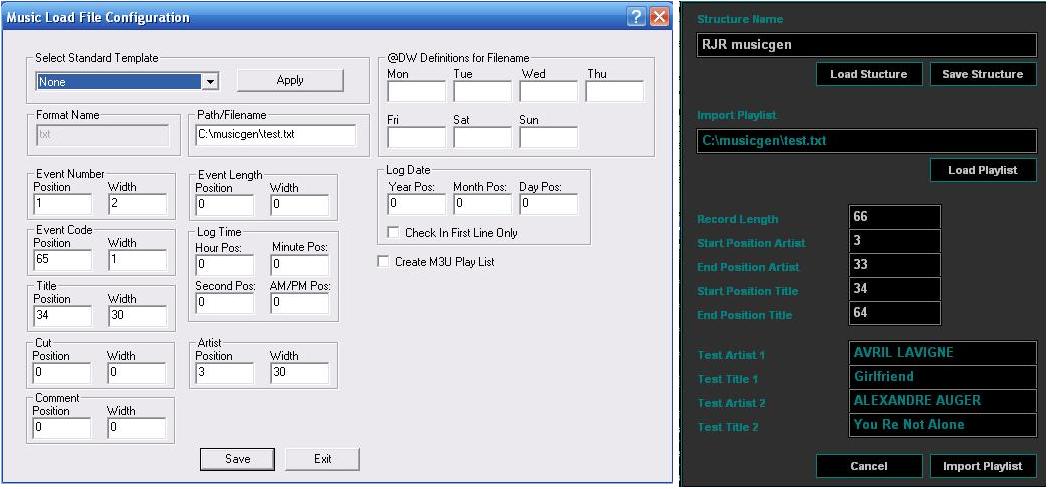Apply the selected standard template
The height and width of the screenshot is (489, 1049).
(x=290, y=80)
